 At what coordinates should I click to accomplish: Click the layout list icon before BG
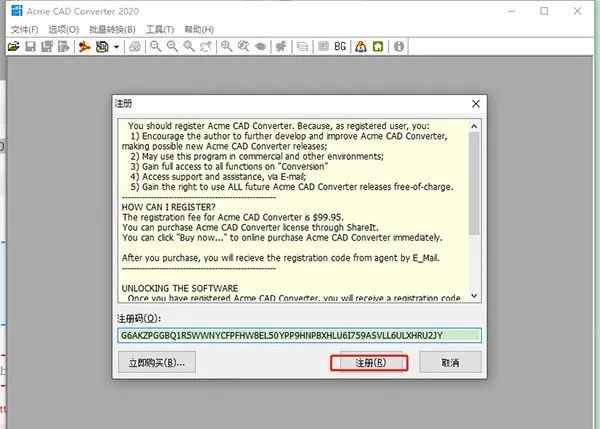pos(323,46)
